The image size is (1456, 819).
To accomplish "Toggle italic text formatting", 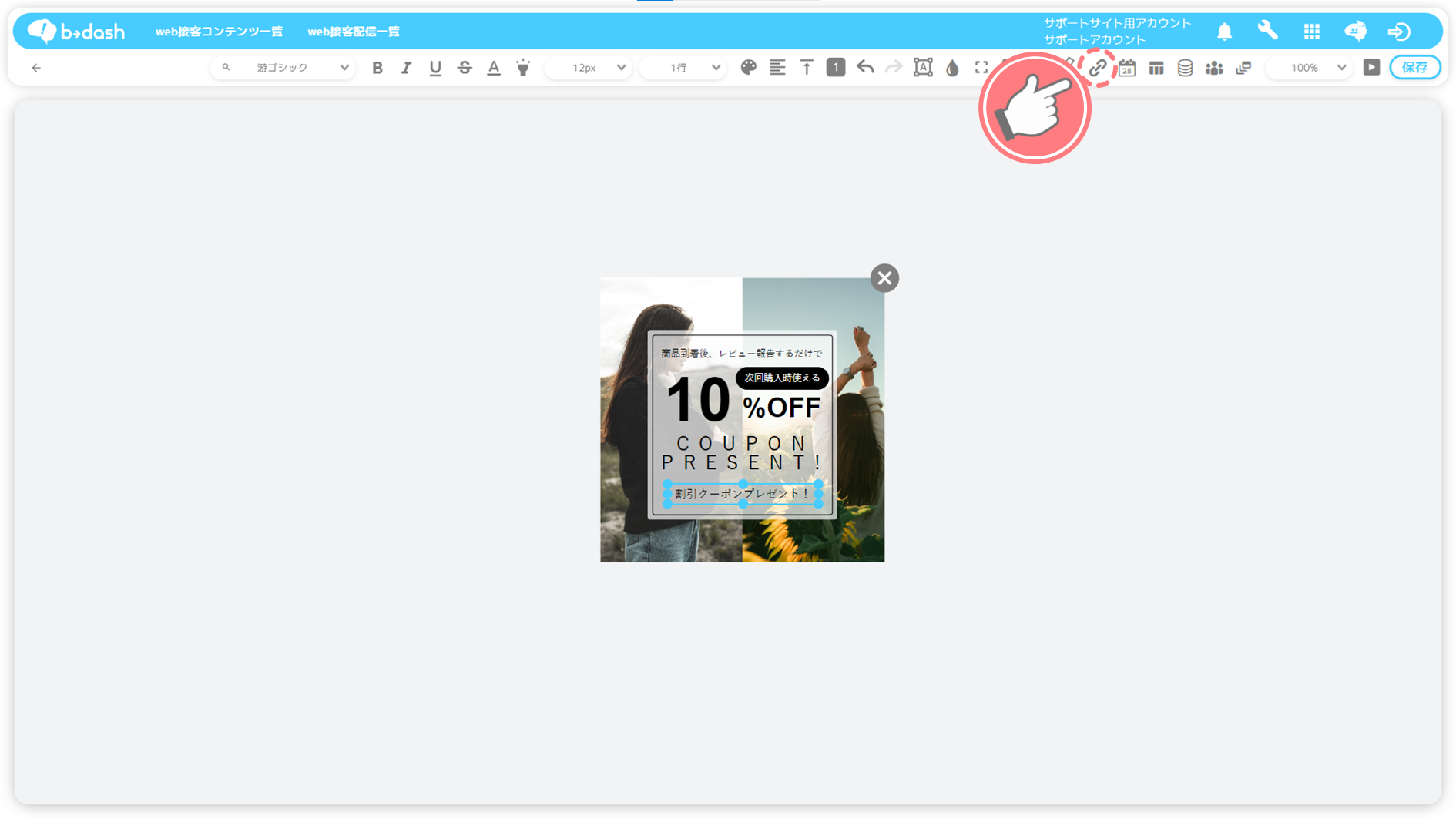I will point(406,68).
